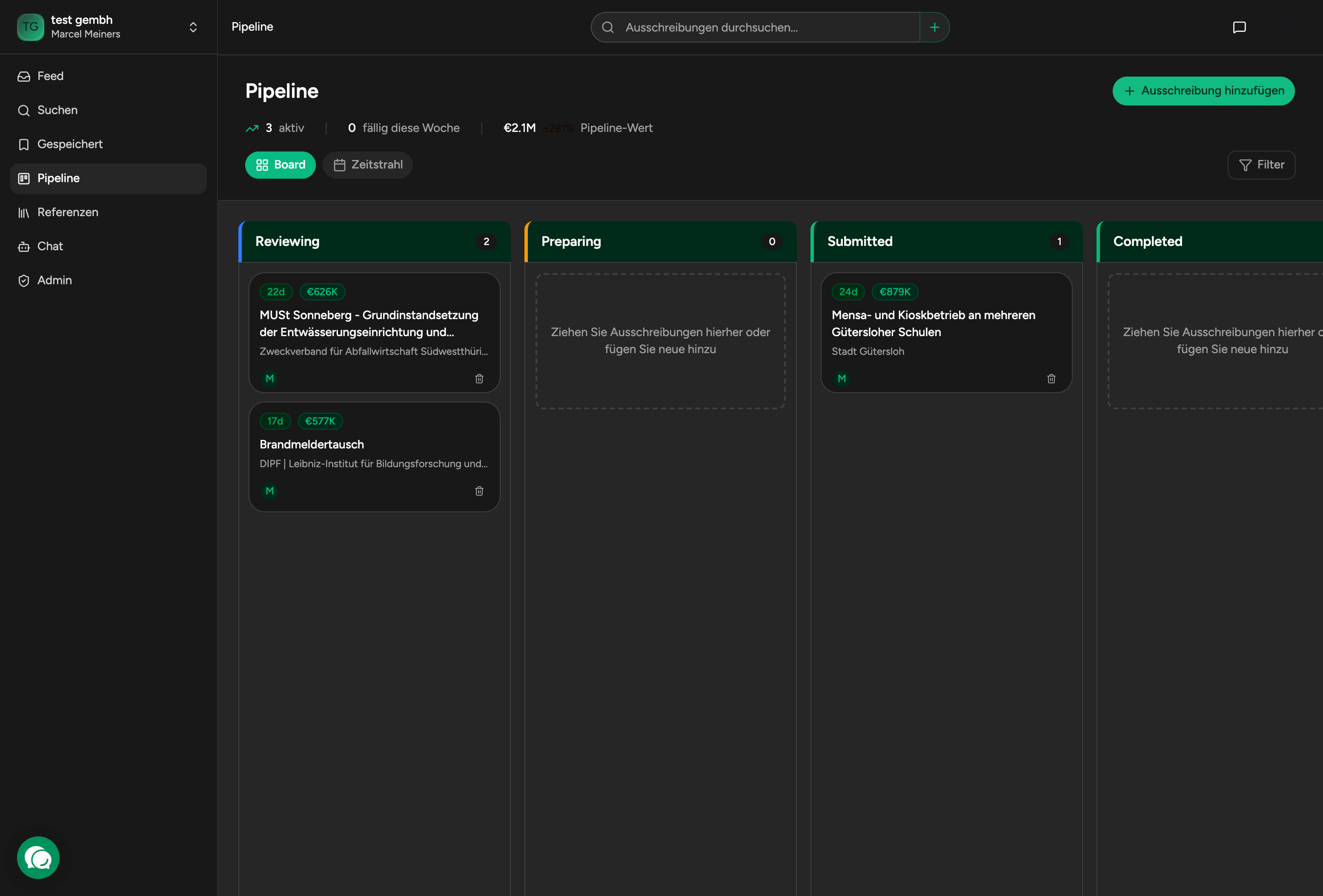Click trash icon on Mensa- und Kioskbetrieb card

tap(1051, 379)
